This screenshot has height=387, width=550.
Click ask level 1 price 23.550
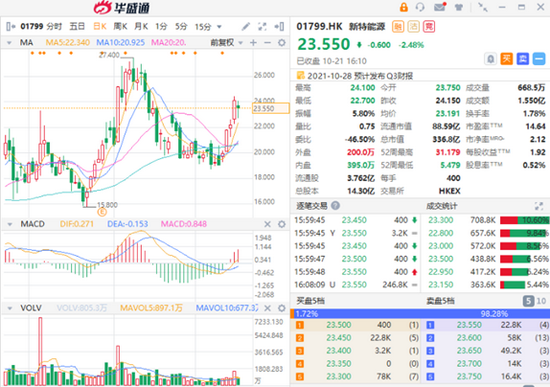469,325
